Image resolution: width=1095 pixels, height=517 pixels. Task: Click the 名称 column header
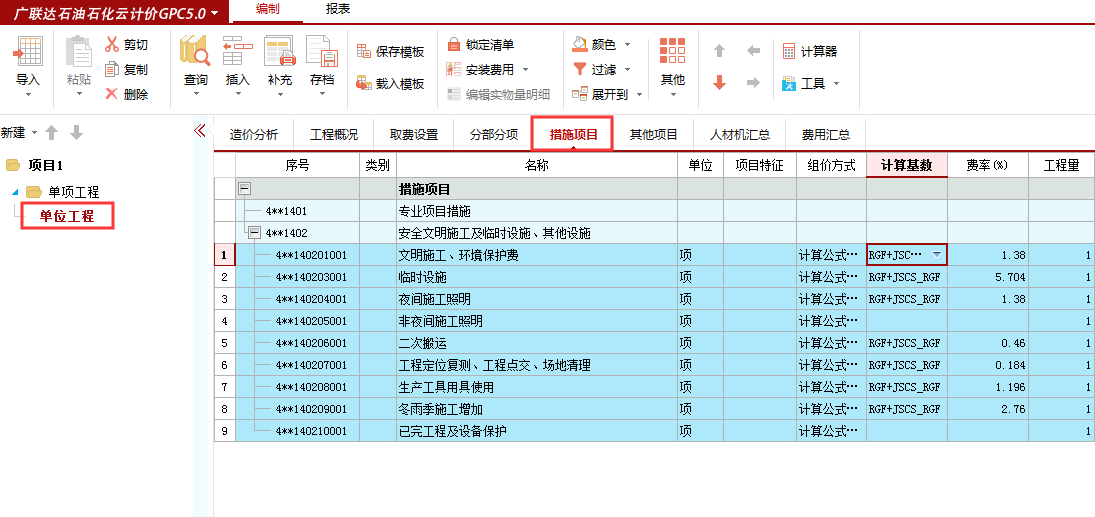[x=537, y=166]
